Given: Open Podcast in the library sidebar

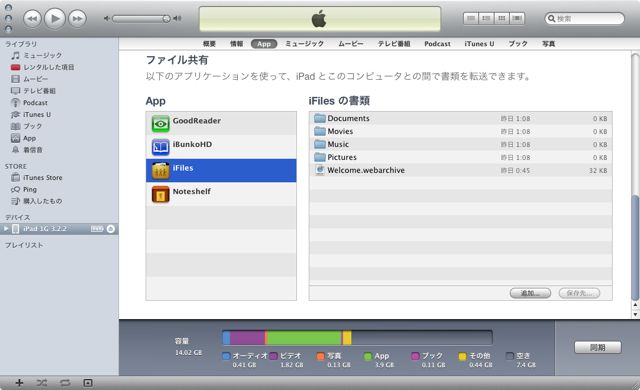Looking at the screenshot, I should (29, 102).
